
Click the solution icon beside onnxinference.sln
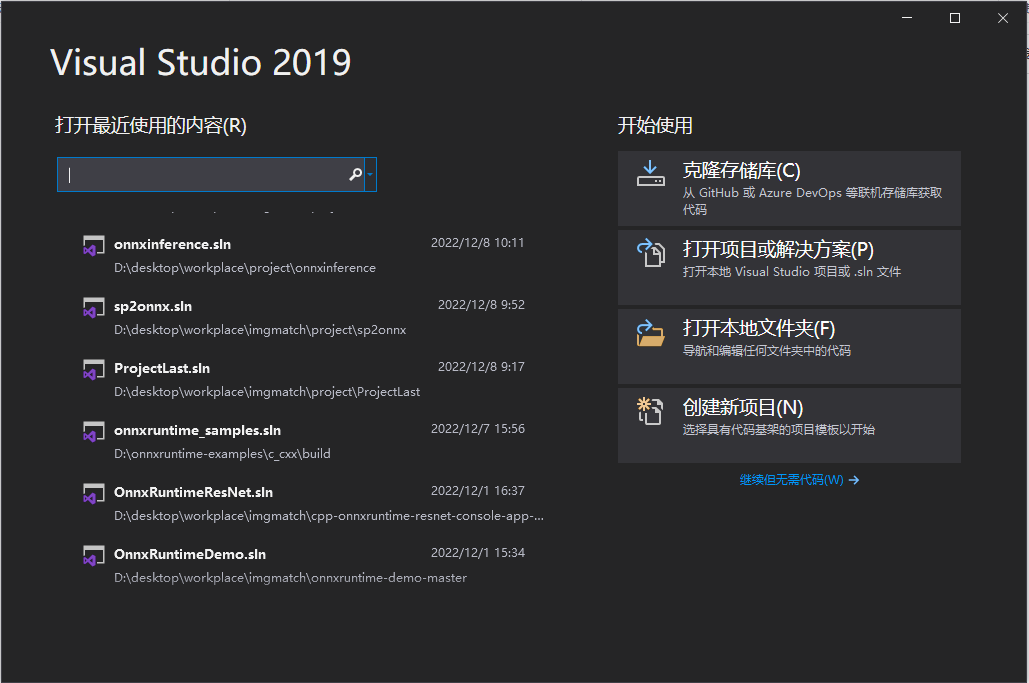pos(93,246)
